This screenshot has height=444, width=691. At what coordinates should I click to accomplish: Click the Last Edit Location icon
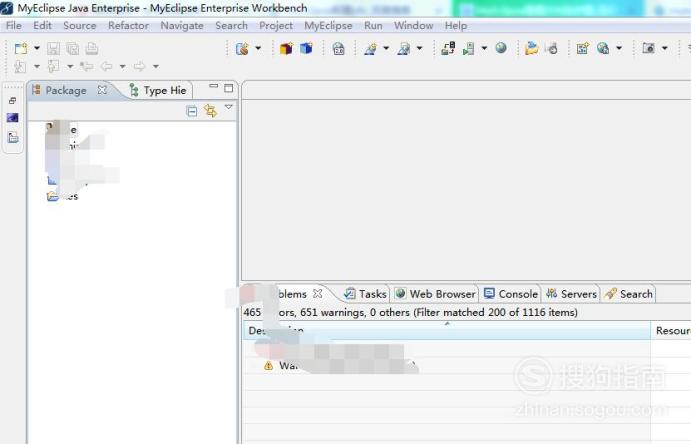pos(86,67)
